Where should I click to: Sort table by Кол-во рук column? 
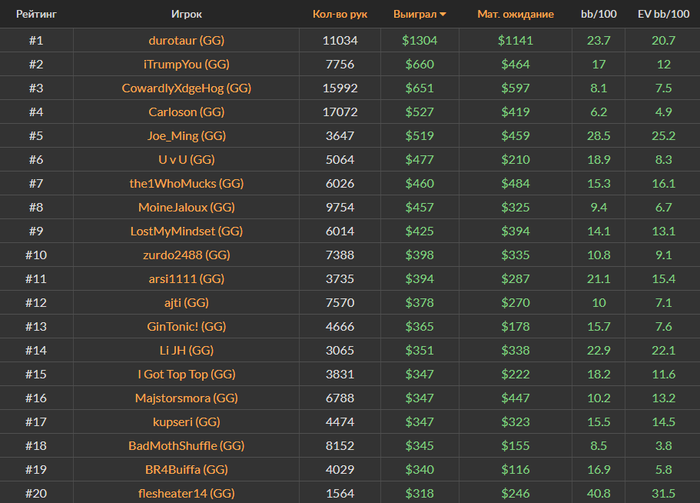click(340, 15)
